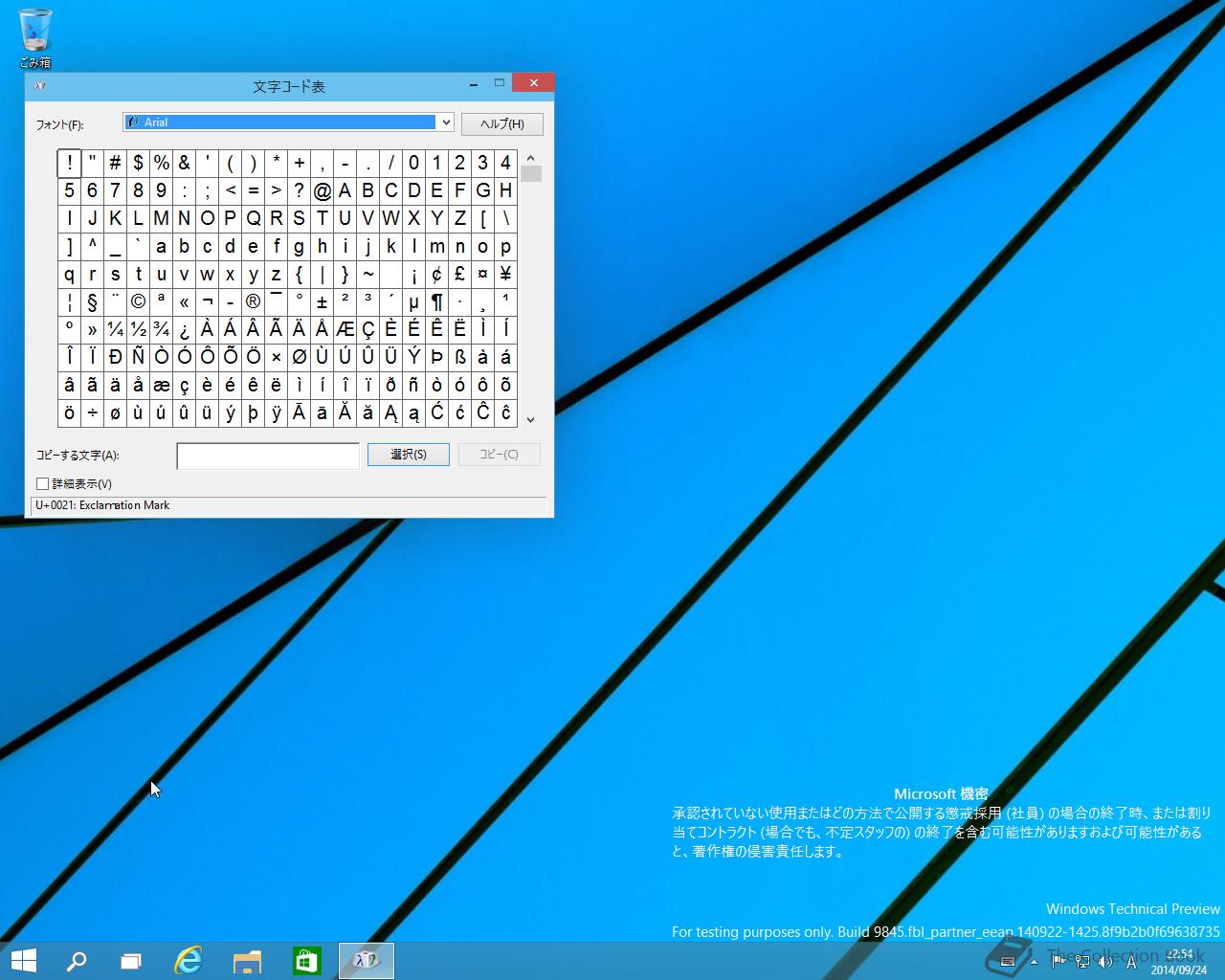Viewport: 1225px width, 980px height.
Task: Click the IME input mode A indicator
Action: (x=1131, y=962)
